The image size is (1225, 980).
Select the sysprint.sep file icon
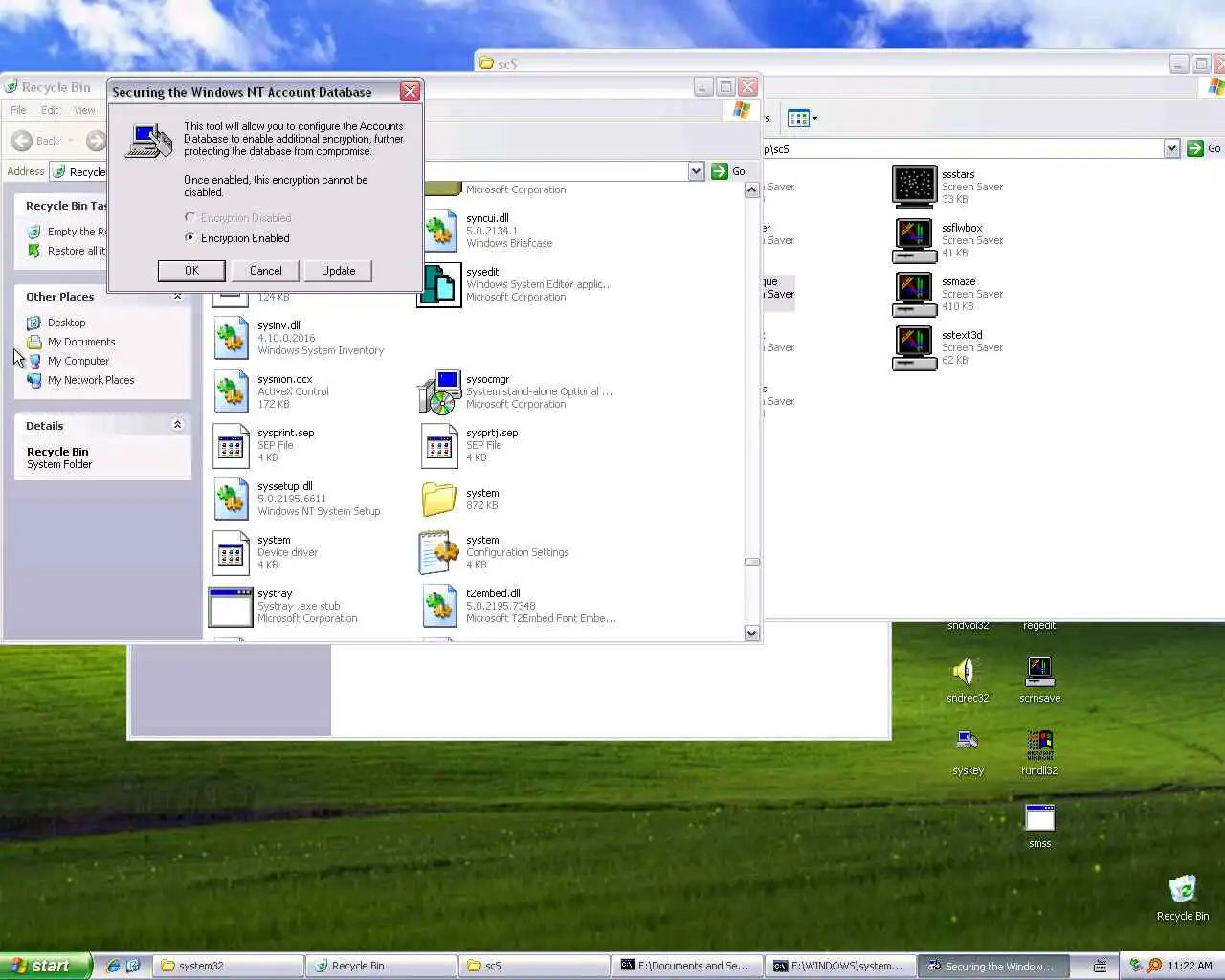tap(231, 446)
